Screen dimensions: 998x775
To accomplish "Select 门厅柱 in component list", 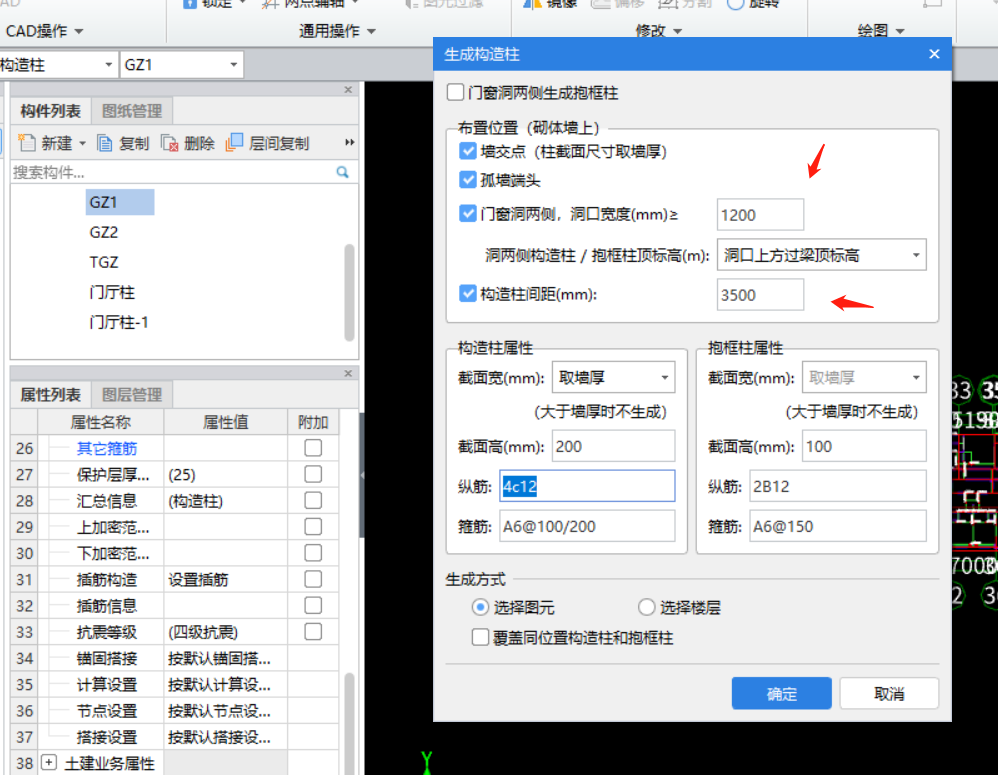I will tap(112, 292).
